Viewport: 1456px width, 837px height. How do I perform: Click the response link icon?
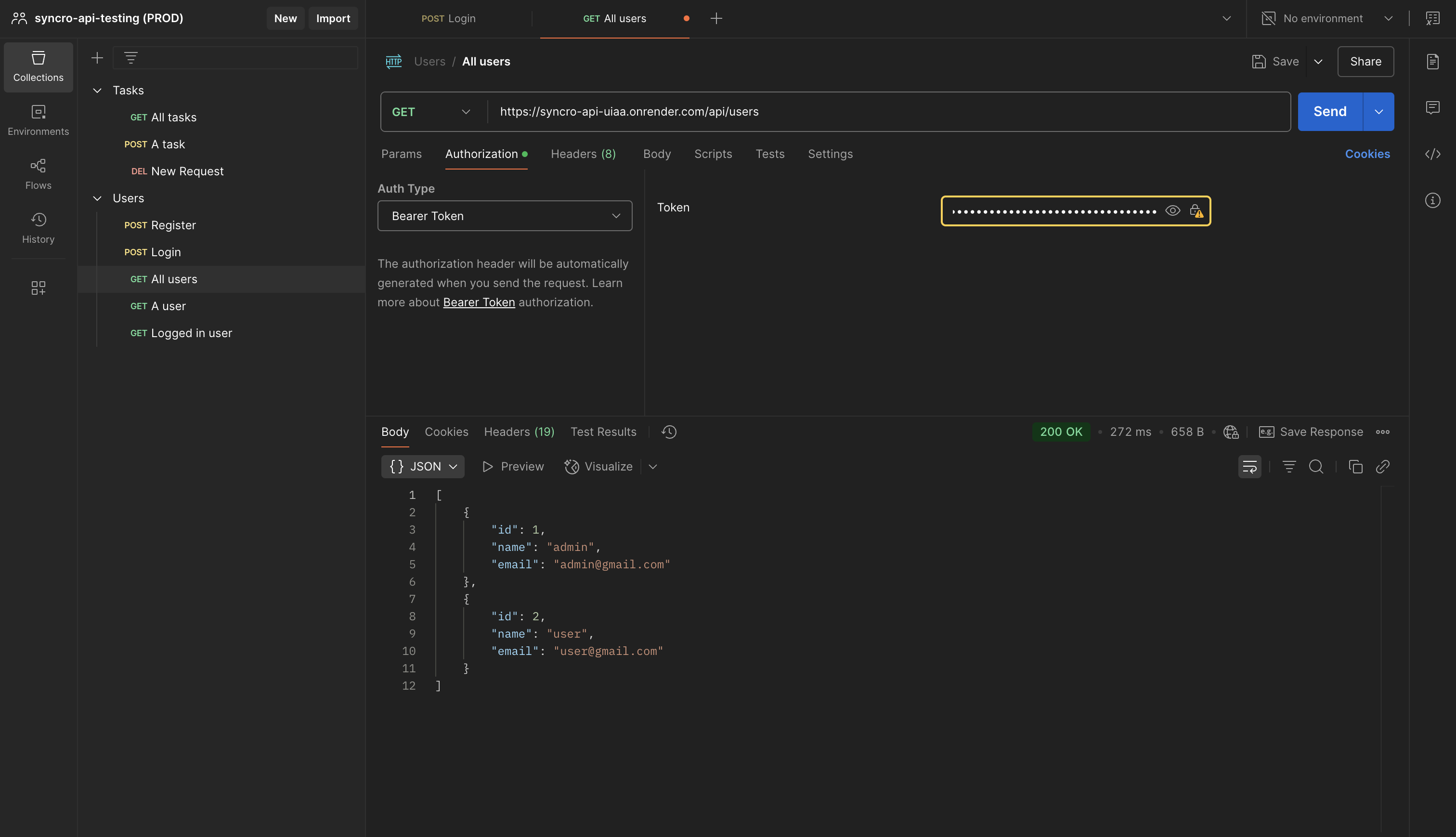point(1382,466)
